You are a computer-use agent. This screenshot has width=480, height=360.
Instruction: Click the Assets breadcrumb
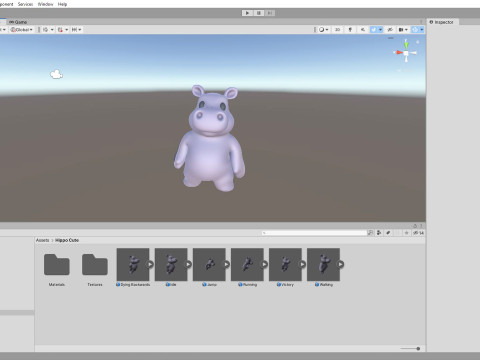[42, 240]
